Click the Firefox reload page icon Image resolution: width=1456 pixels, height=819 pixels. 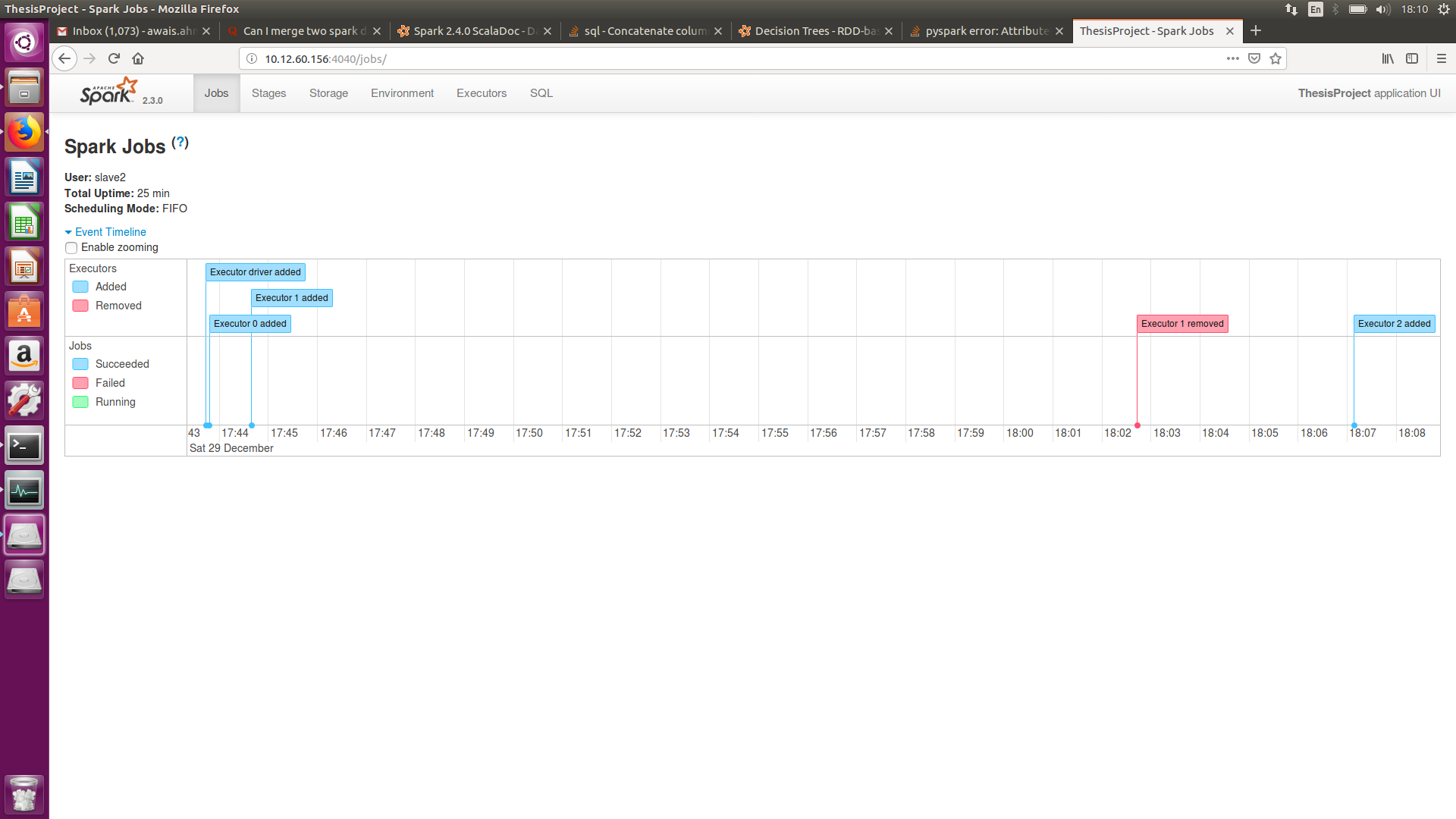coord(114,58)
